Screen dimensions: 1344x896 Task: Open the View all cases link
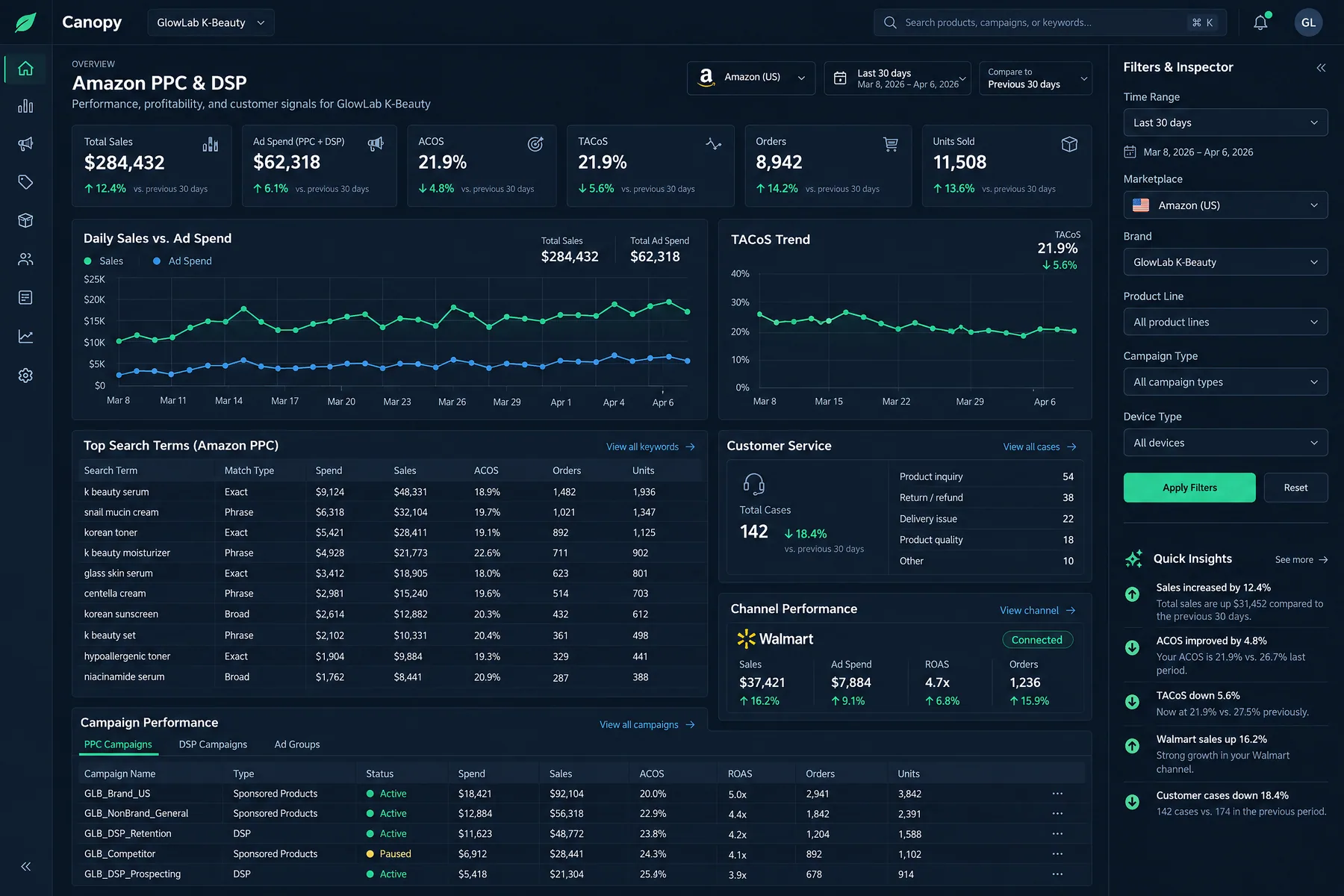[x=1039, y=447]
